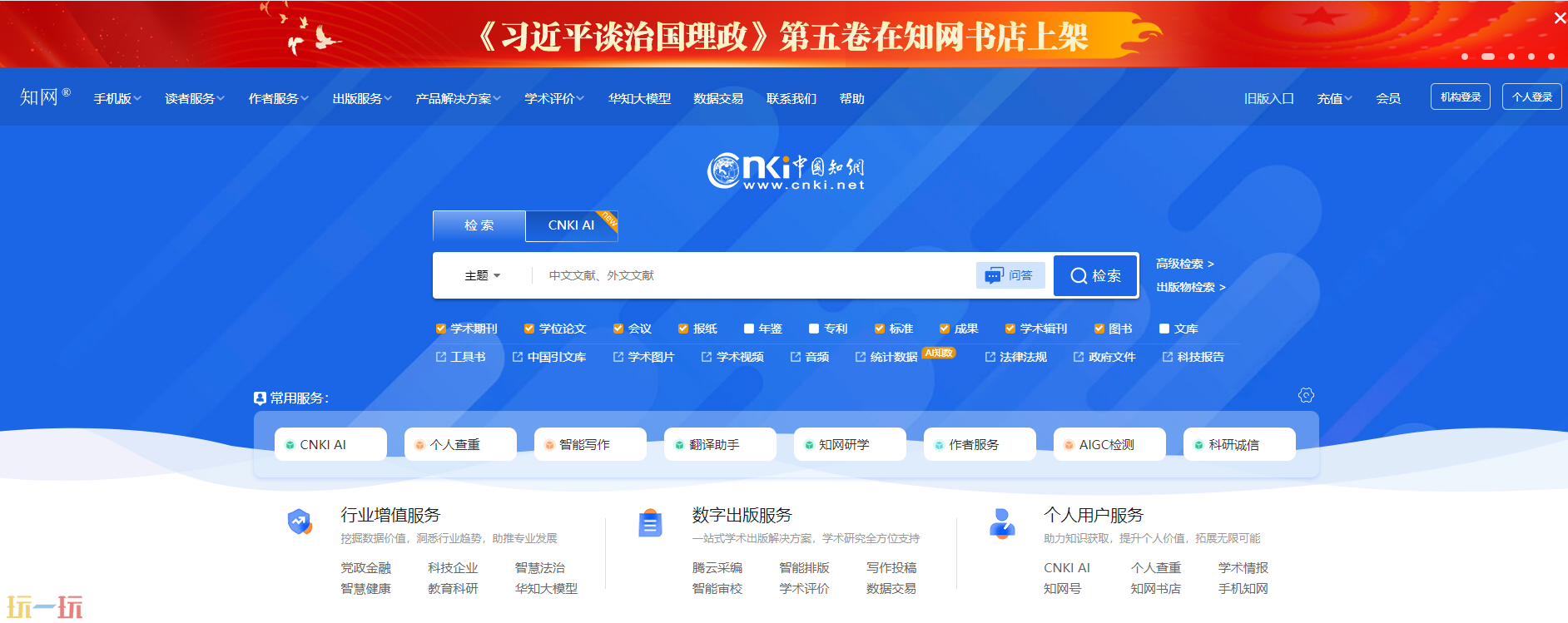Click the 行业增值服务 shield icon
The width and height of the screenshot is (1568, 623).
coord(300,522)
